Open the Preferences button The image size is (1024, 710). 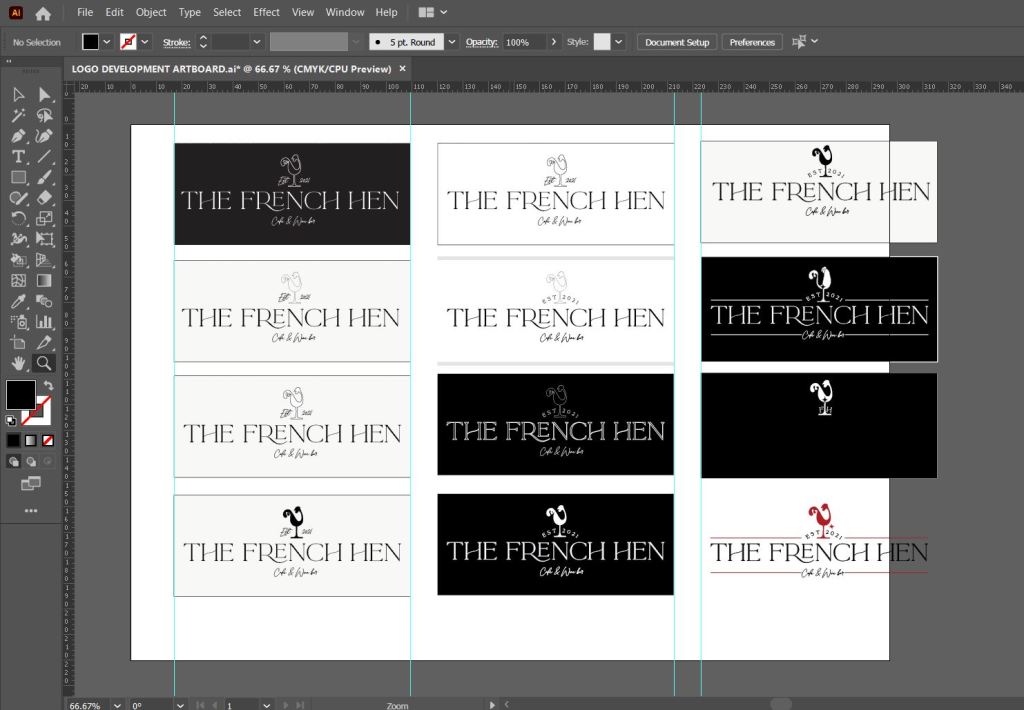coord(752,42)
